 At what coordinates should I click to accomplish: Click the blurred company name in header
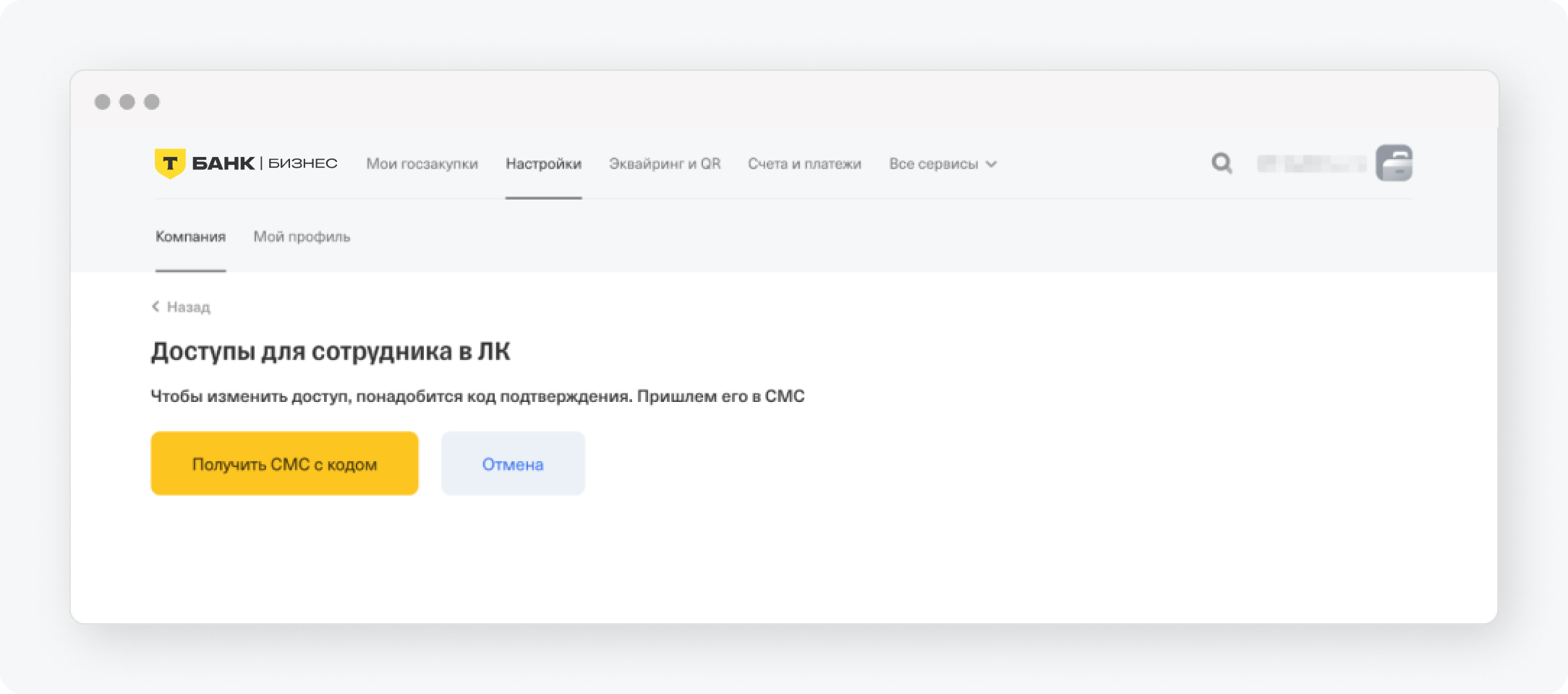1311,164
